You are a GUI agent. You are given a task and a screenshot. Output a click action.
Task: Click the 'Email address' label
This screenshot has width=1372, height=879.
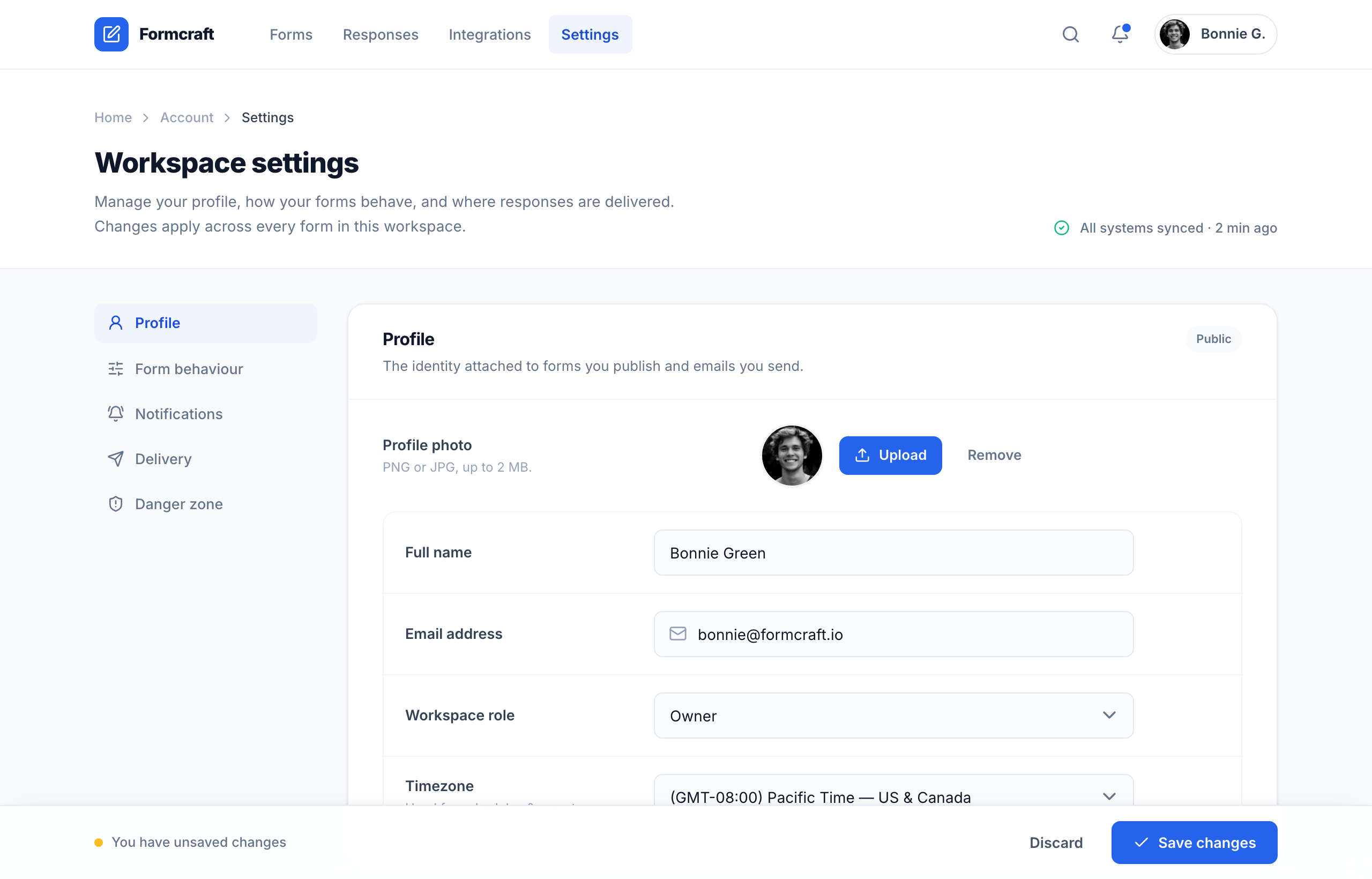point(454,634)
